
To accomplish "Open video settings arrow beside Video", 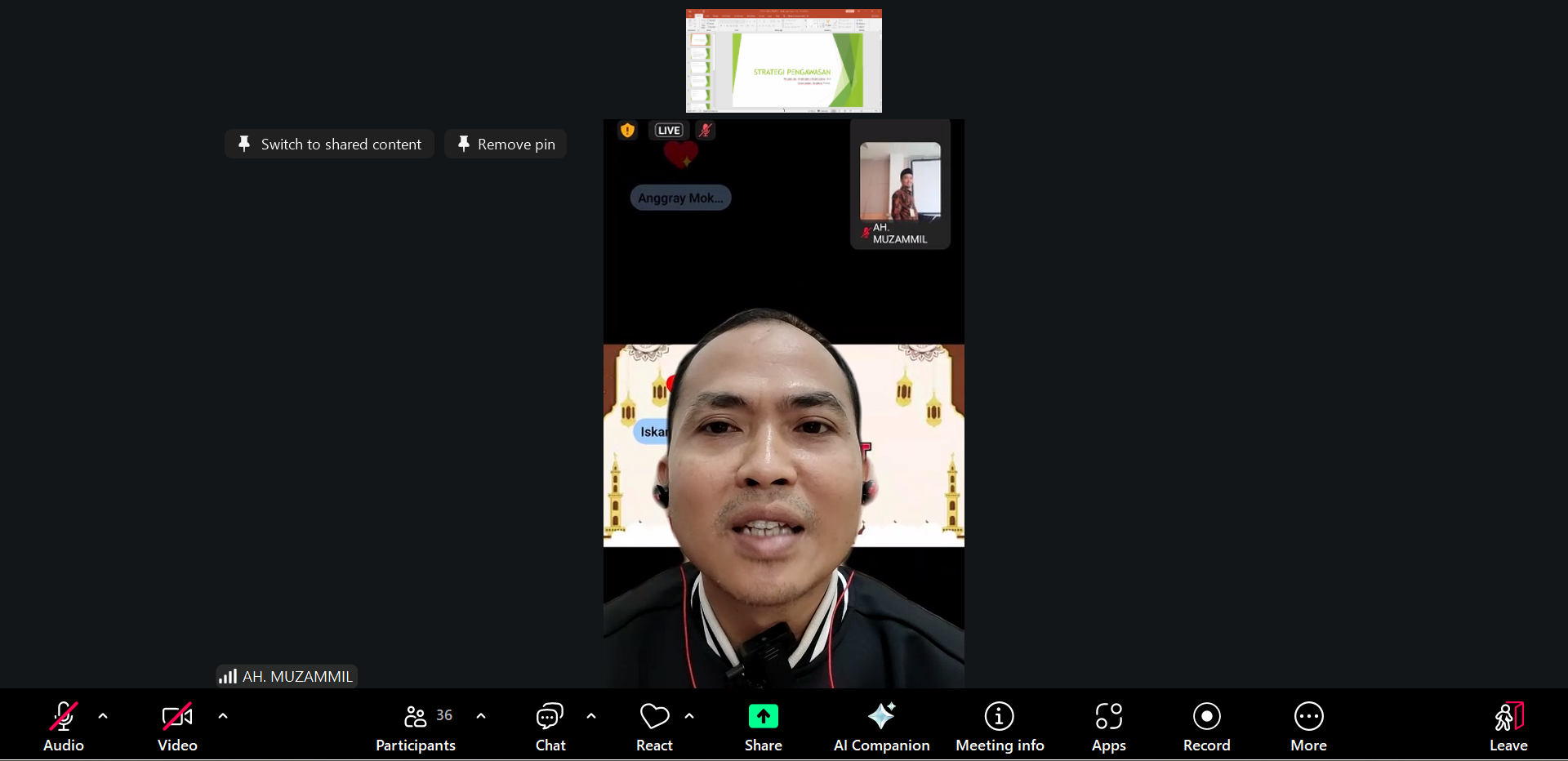I will coord(223,716).
